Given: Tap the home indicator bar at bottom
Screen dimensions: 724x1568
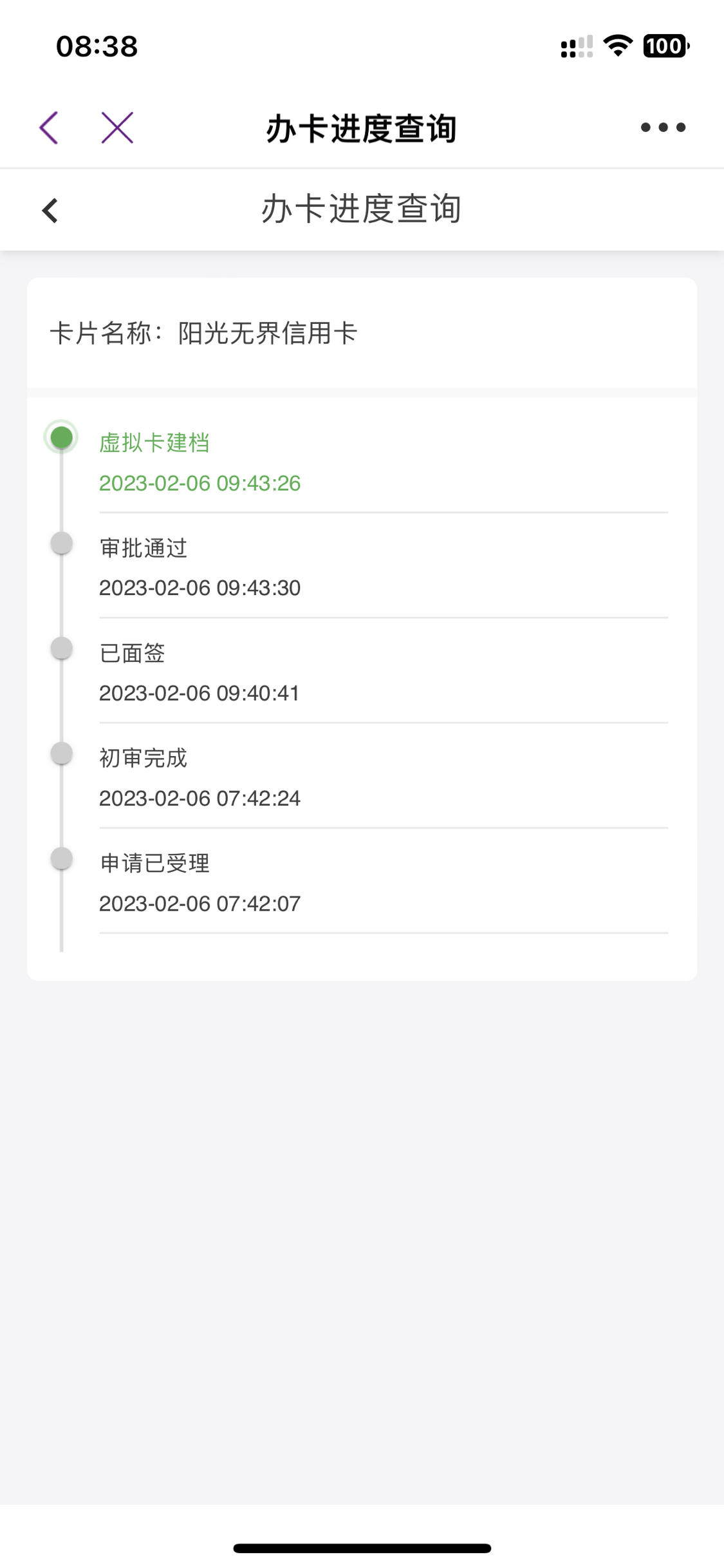Looking at the screenshot, I should point(362,1548).
